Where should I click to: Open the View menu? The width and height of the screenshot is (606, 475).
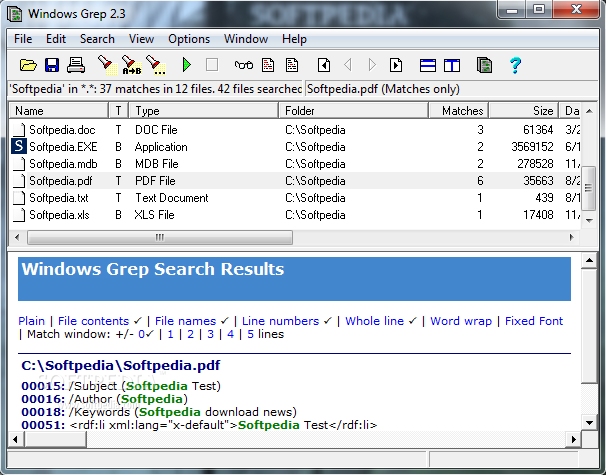pyautogui.click(x=141, y=39)
